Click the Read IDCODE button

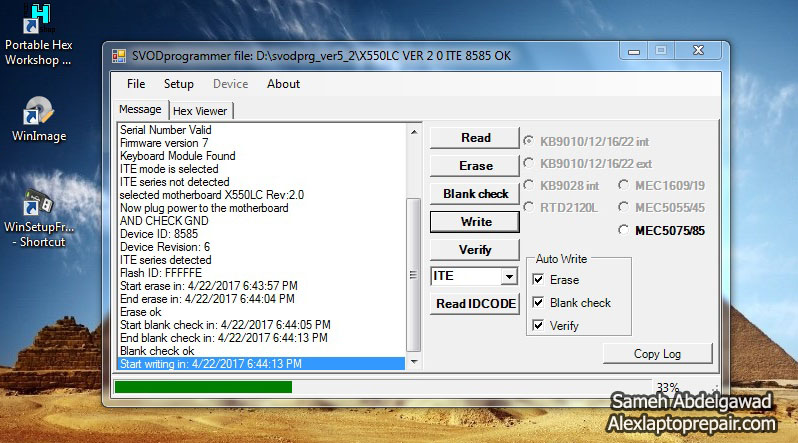point(475,304)
